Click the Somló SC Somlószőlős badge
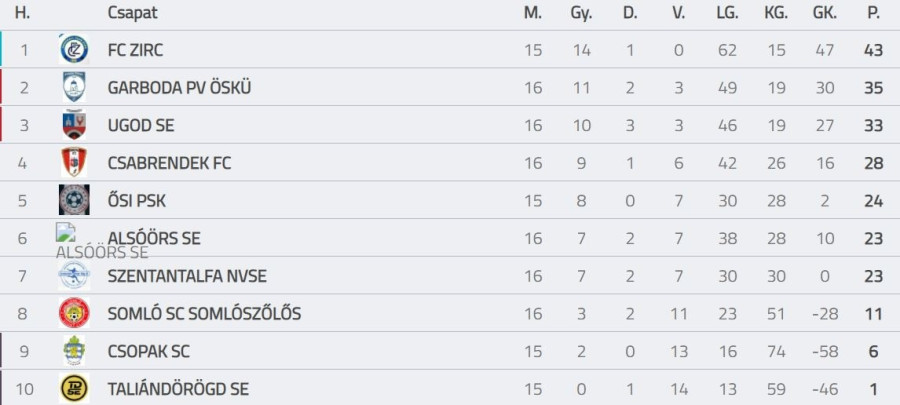 pyautogui.click(x=73, y=313)
